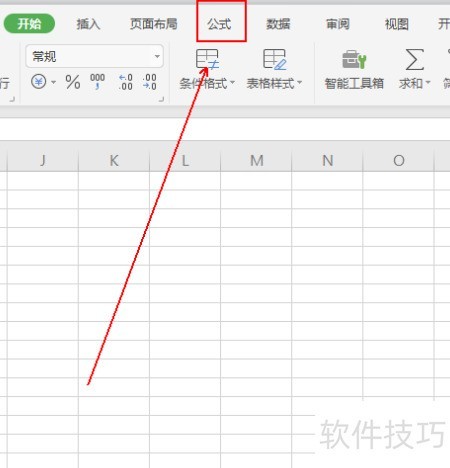Select the Home (开始) tab button
Screen dimensions: 450x468
point(29,24)
